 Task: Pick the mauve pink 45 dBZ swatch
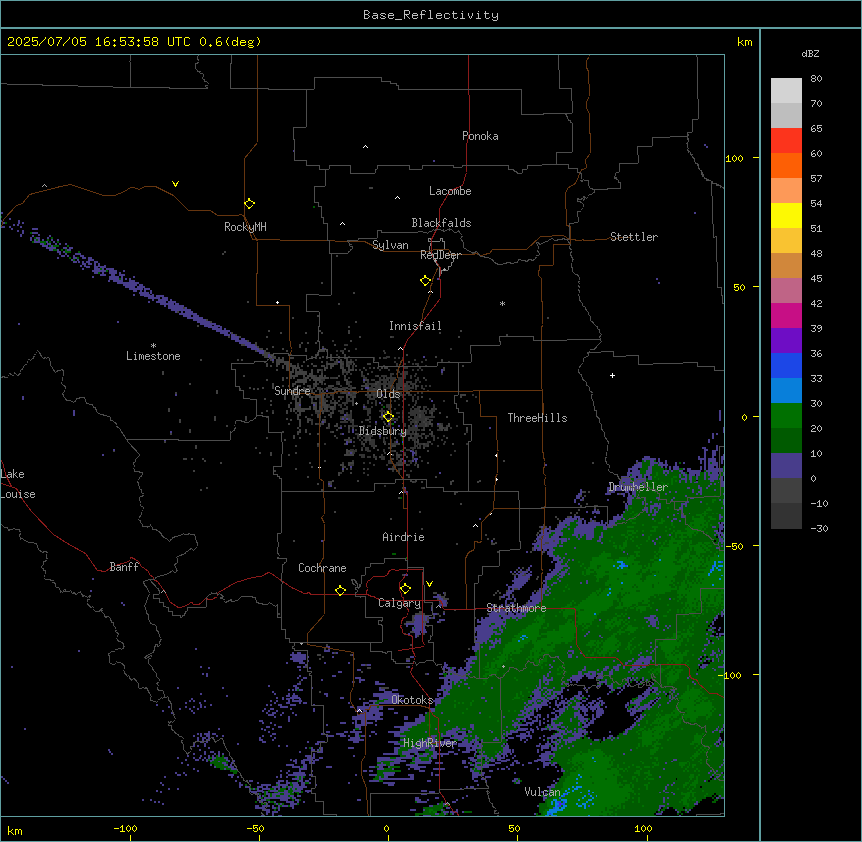(786, 290)
